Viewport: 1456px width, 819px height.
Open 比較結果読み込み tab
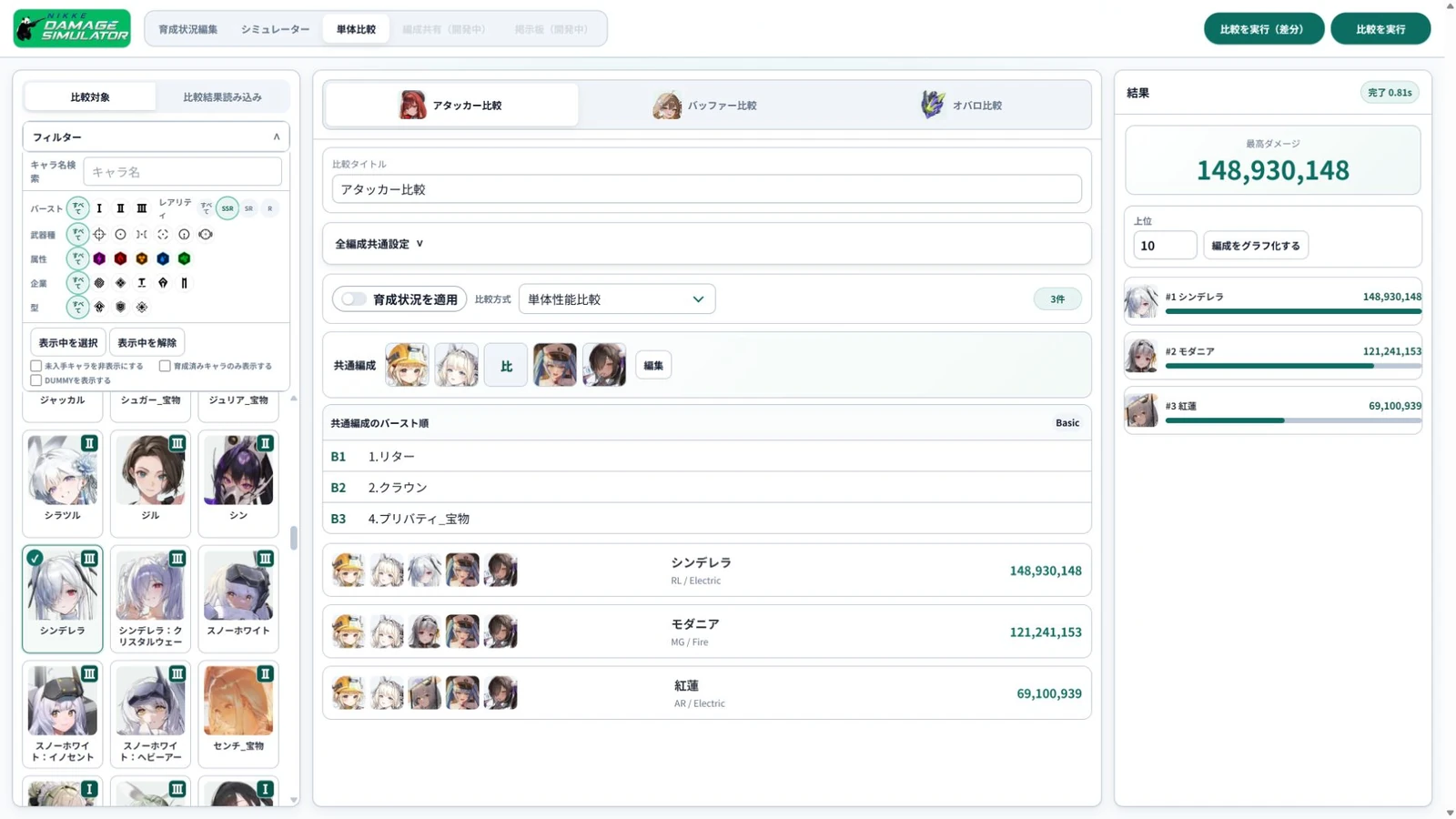[x=222, y=97]
